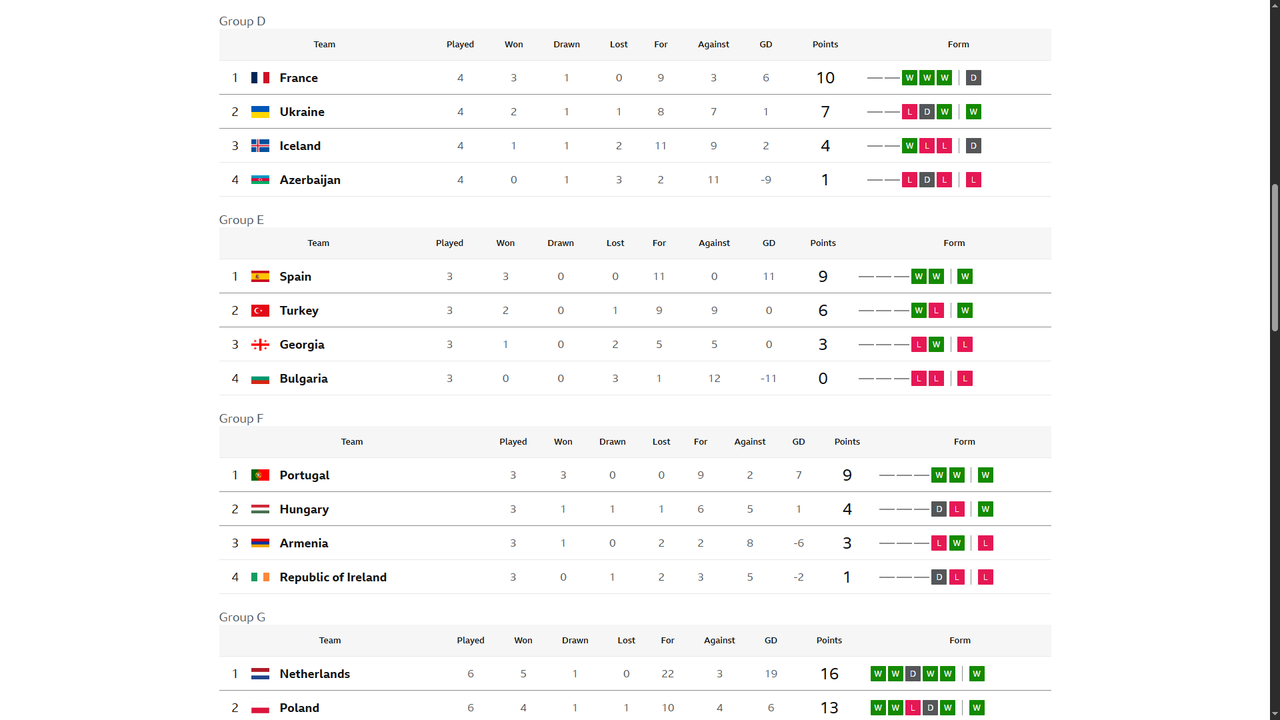Click the Armenia flag icon
The height and width of the screenshot is (720, 1280).
pyautogui.click(x=260, y=544)
